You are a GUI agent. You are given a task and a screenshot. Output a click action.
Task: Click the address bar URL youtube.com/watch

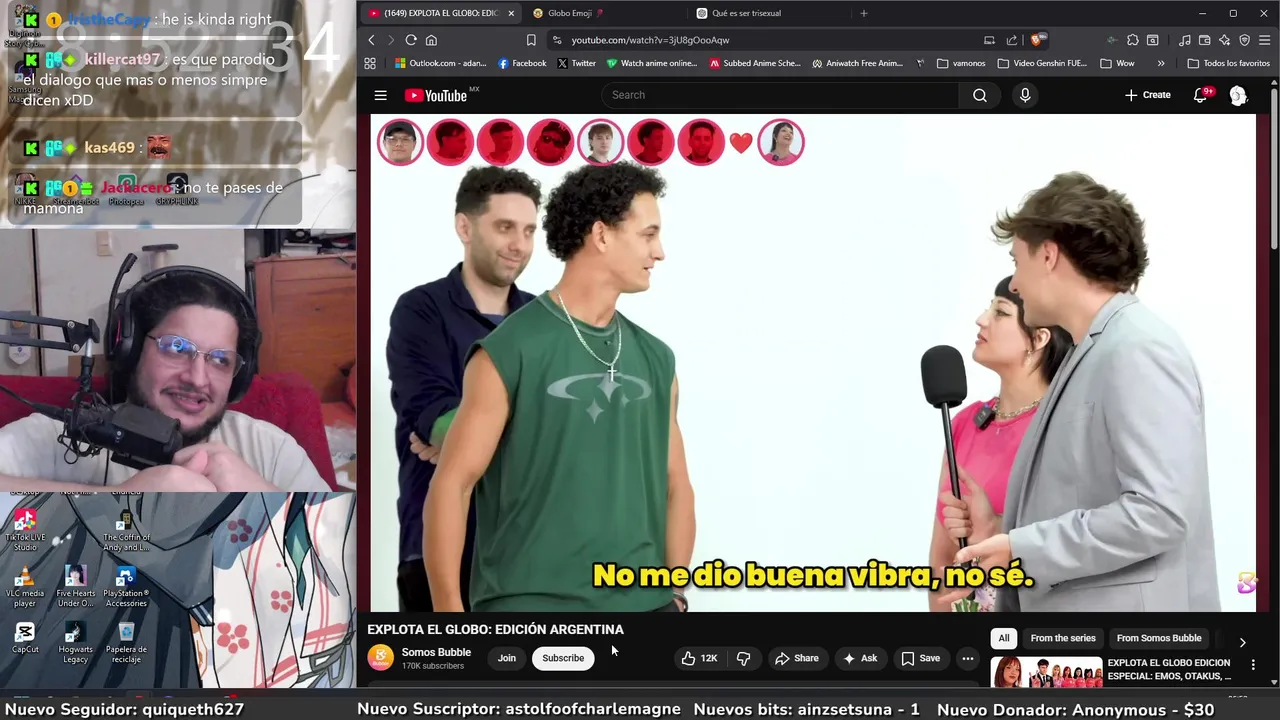pos(650,40)
